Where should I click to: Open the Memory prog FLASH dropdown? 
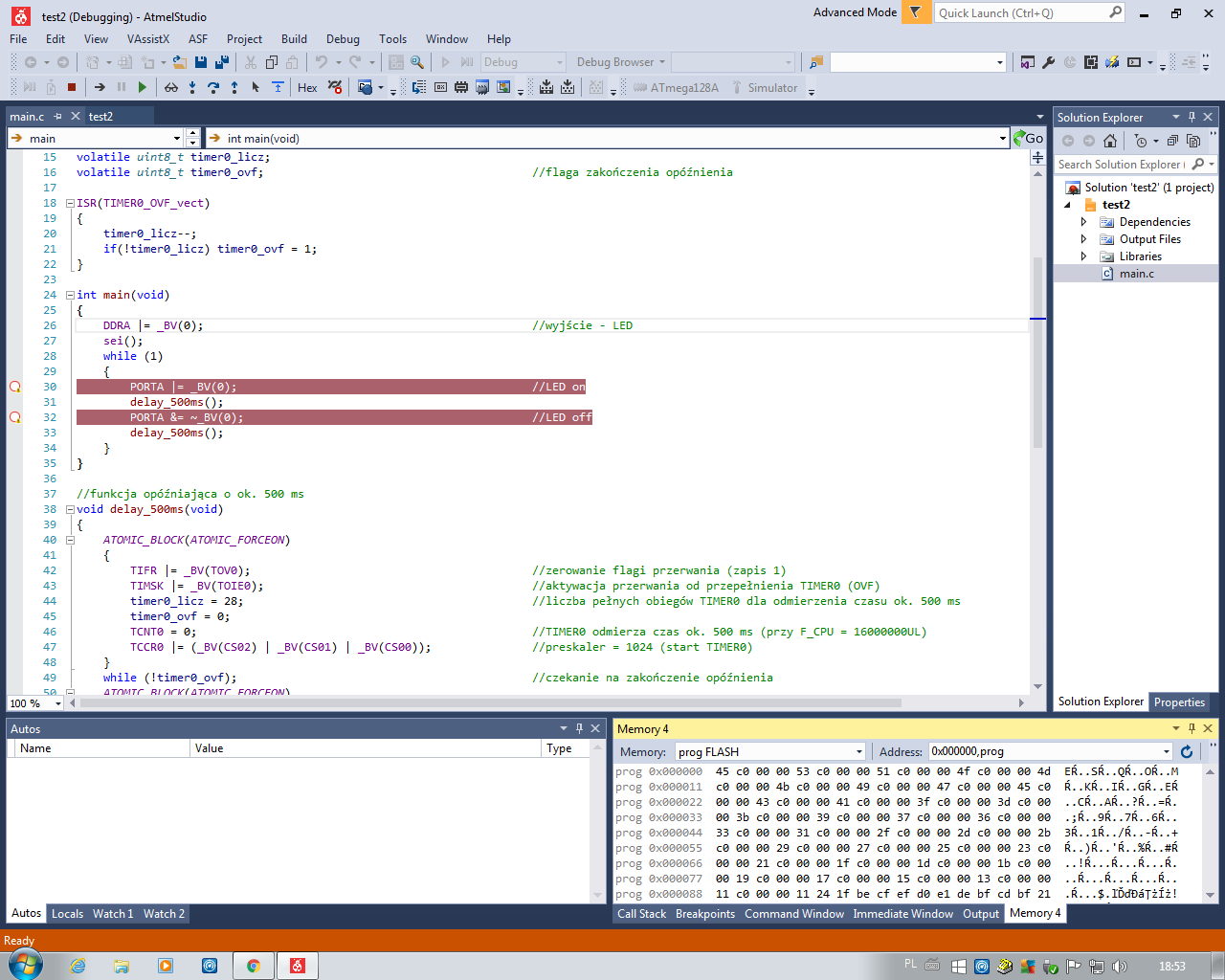tap(858, 752)
